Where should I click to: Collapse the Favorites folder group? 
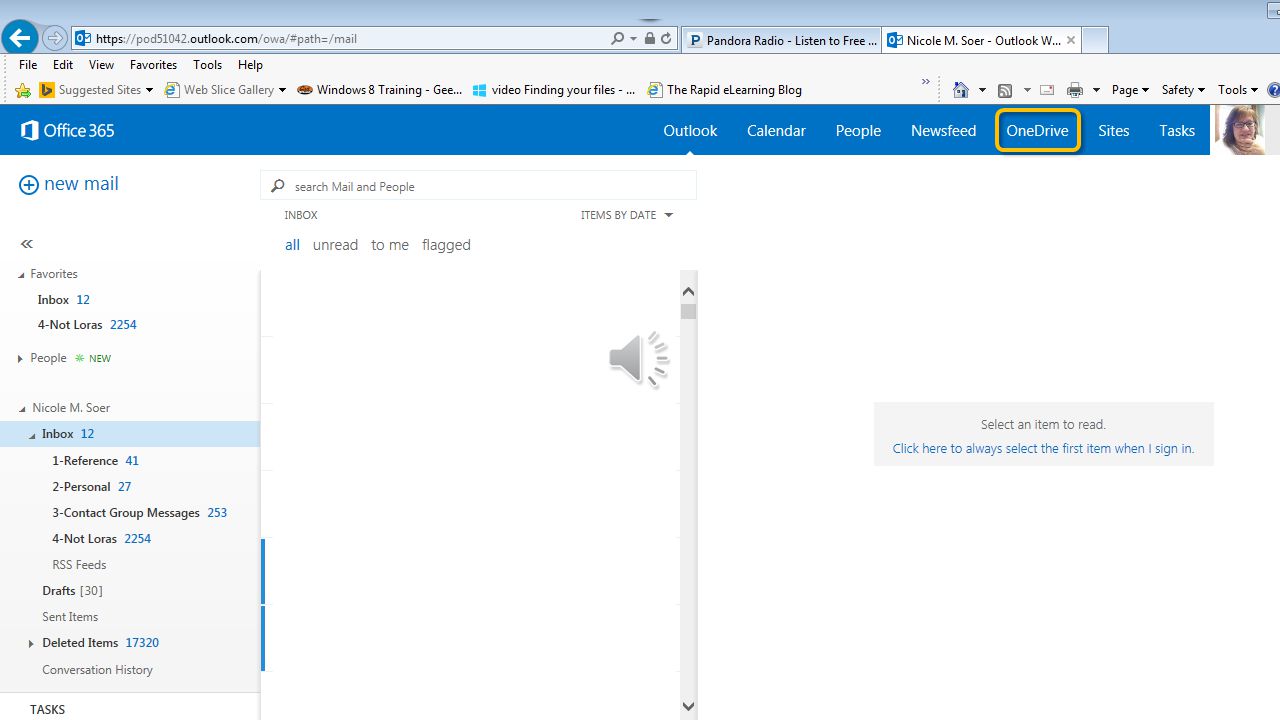(x=21, y=275)
